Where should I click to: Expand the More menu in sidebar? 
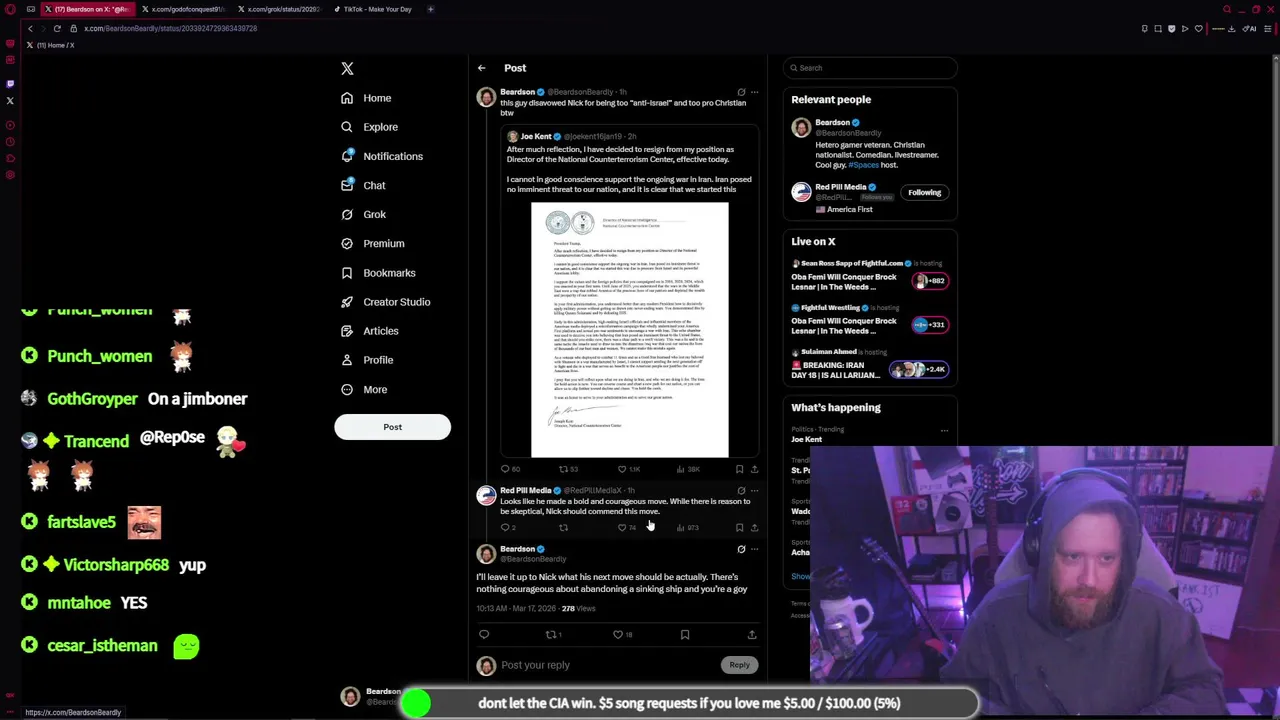[364, 389]
